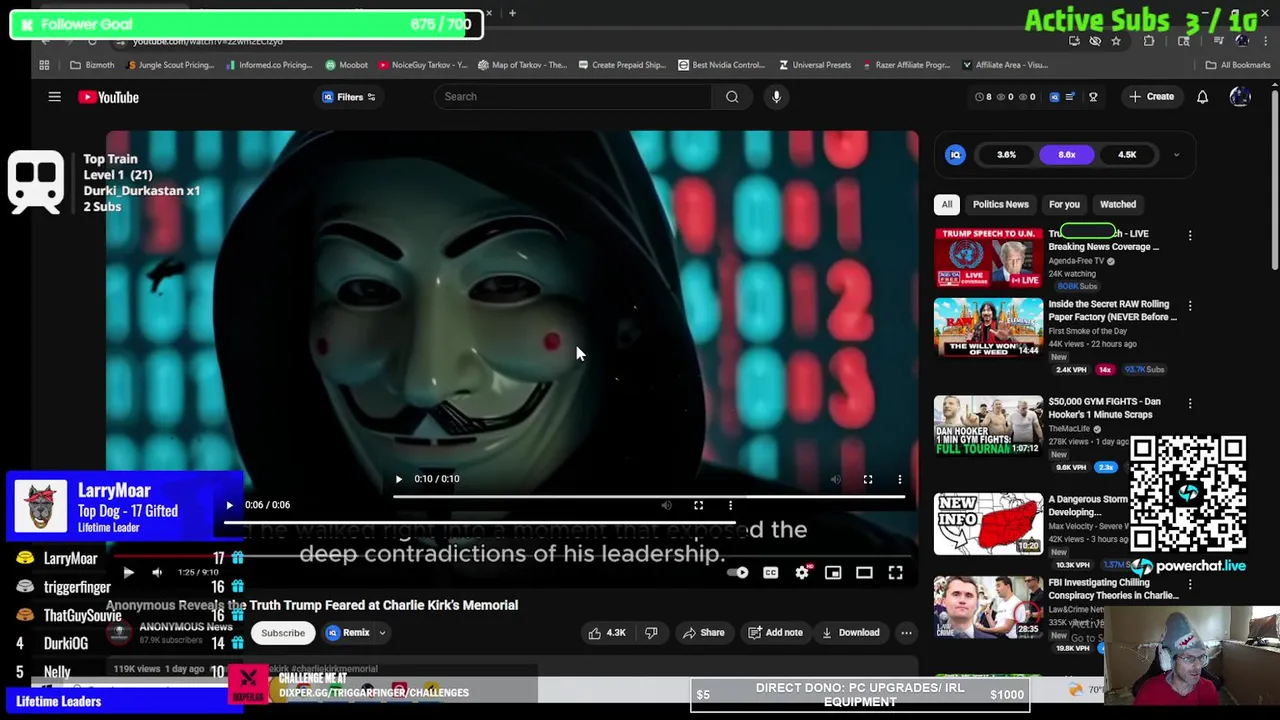
Task: Click the search magnifier button
Action: [732, 97]
